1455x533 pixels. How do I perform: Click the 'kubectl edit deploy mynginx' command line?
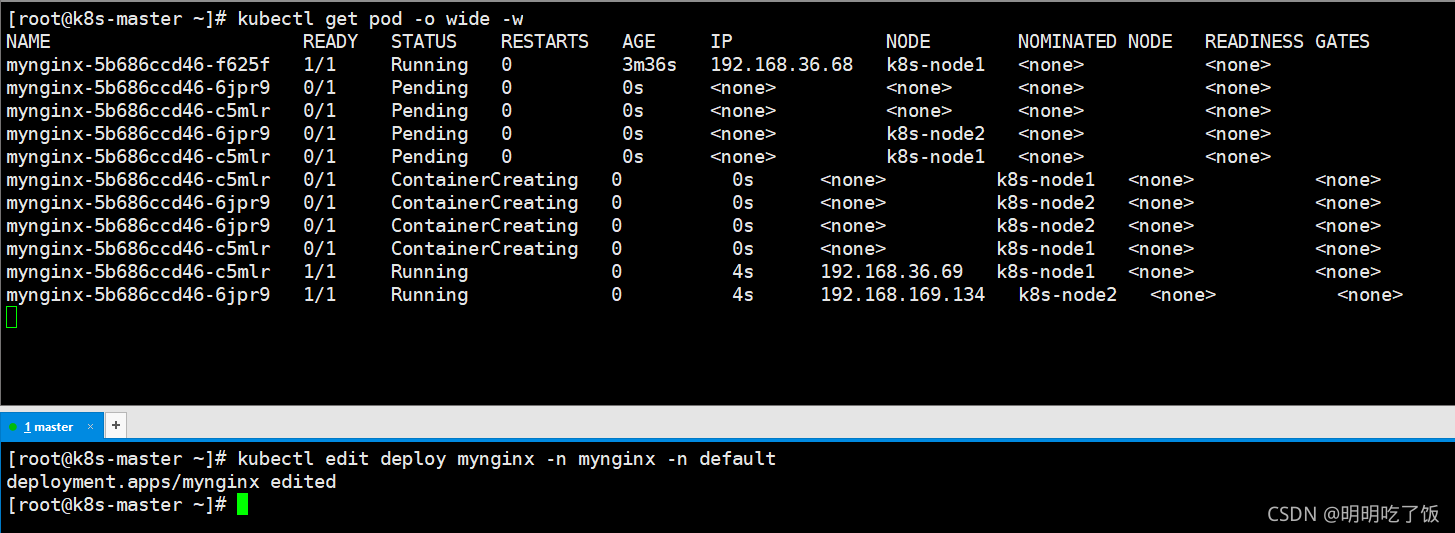click(506, 459)
